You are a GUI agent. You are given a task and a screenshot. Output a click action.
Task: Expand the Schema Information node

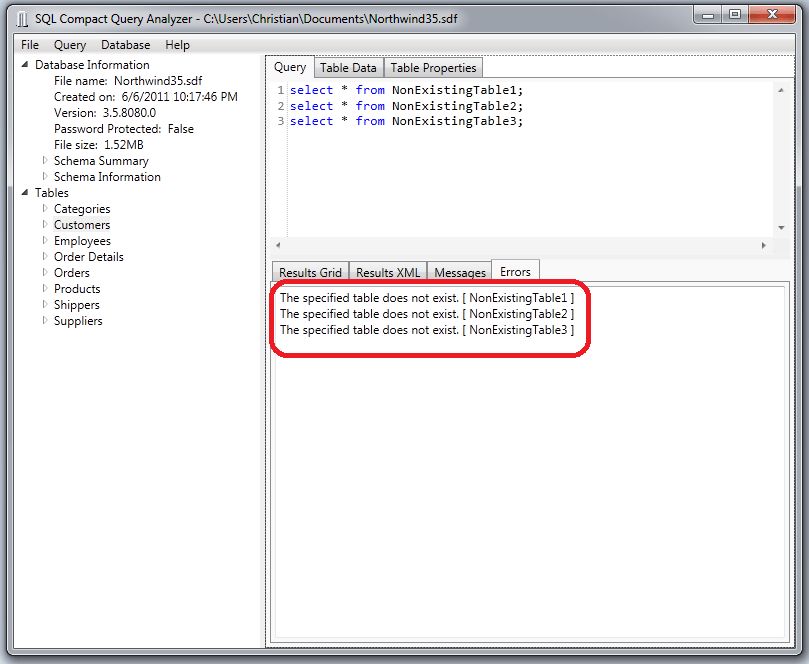coord(45,176)
